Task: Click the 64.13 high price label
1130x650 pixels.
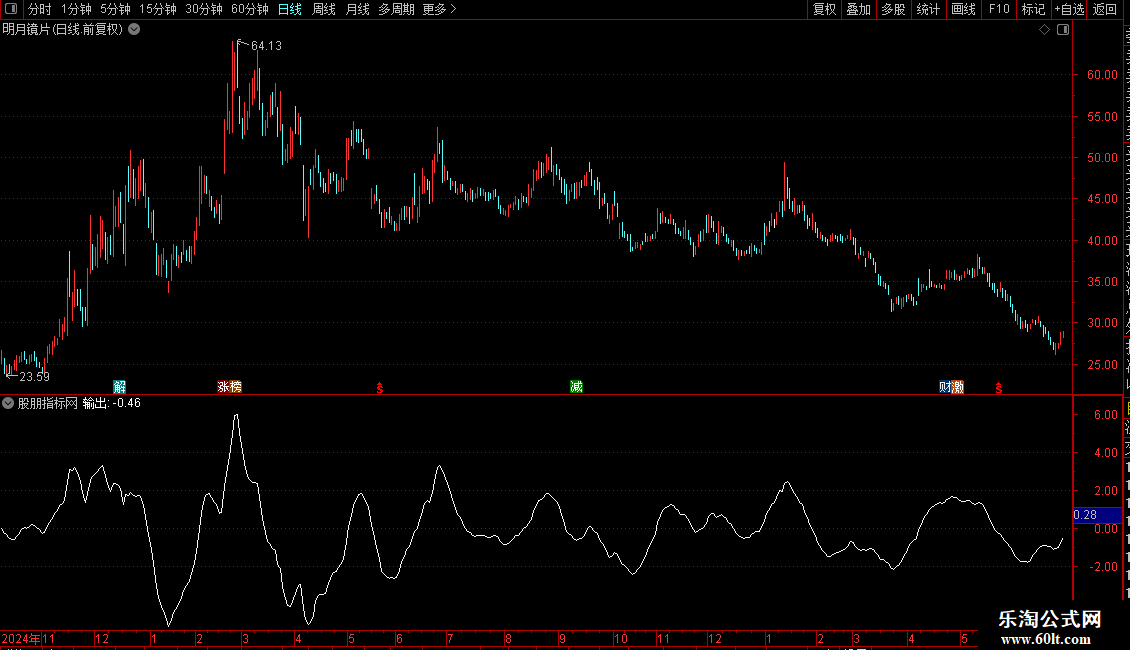Action: pos(266,46)
